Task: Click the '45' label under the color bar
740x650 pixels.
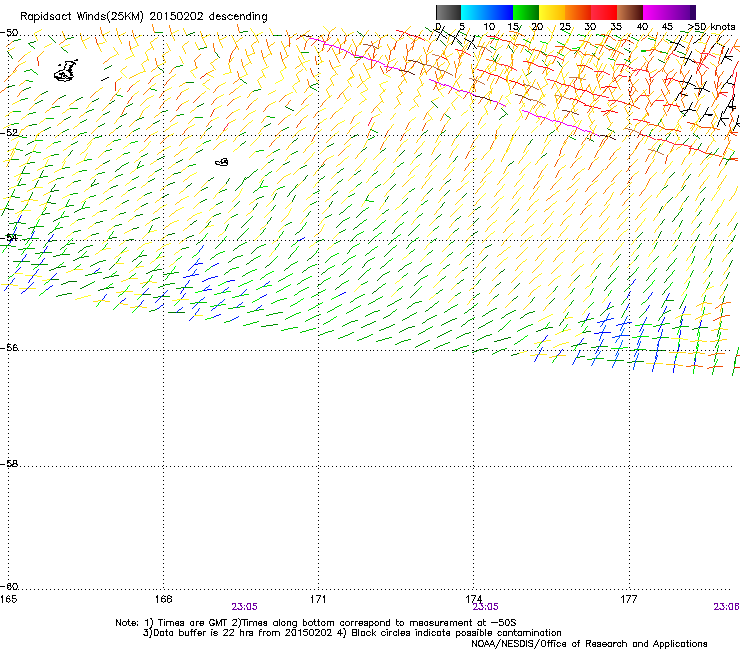Action: pyautogui.click(x=667, y=27)
